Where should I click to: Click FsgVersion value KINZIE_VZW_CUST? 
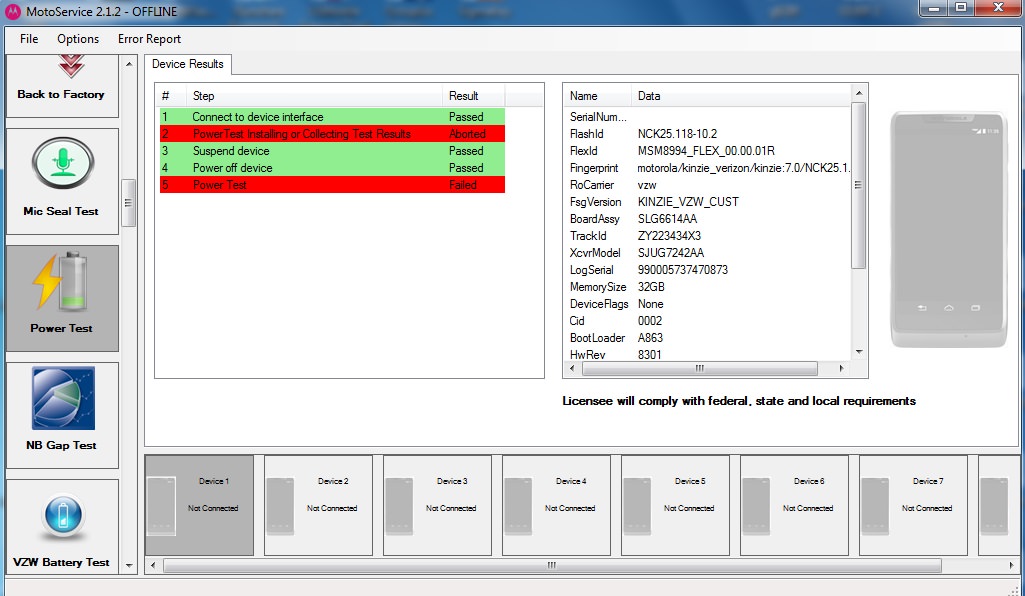click(688, 202)
